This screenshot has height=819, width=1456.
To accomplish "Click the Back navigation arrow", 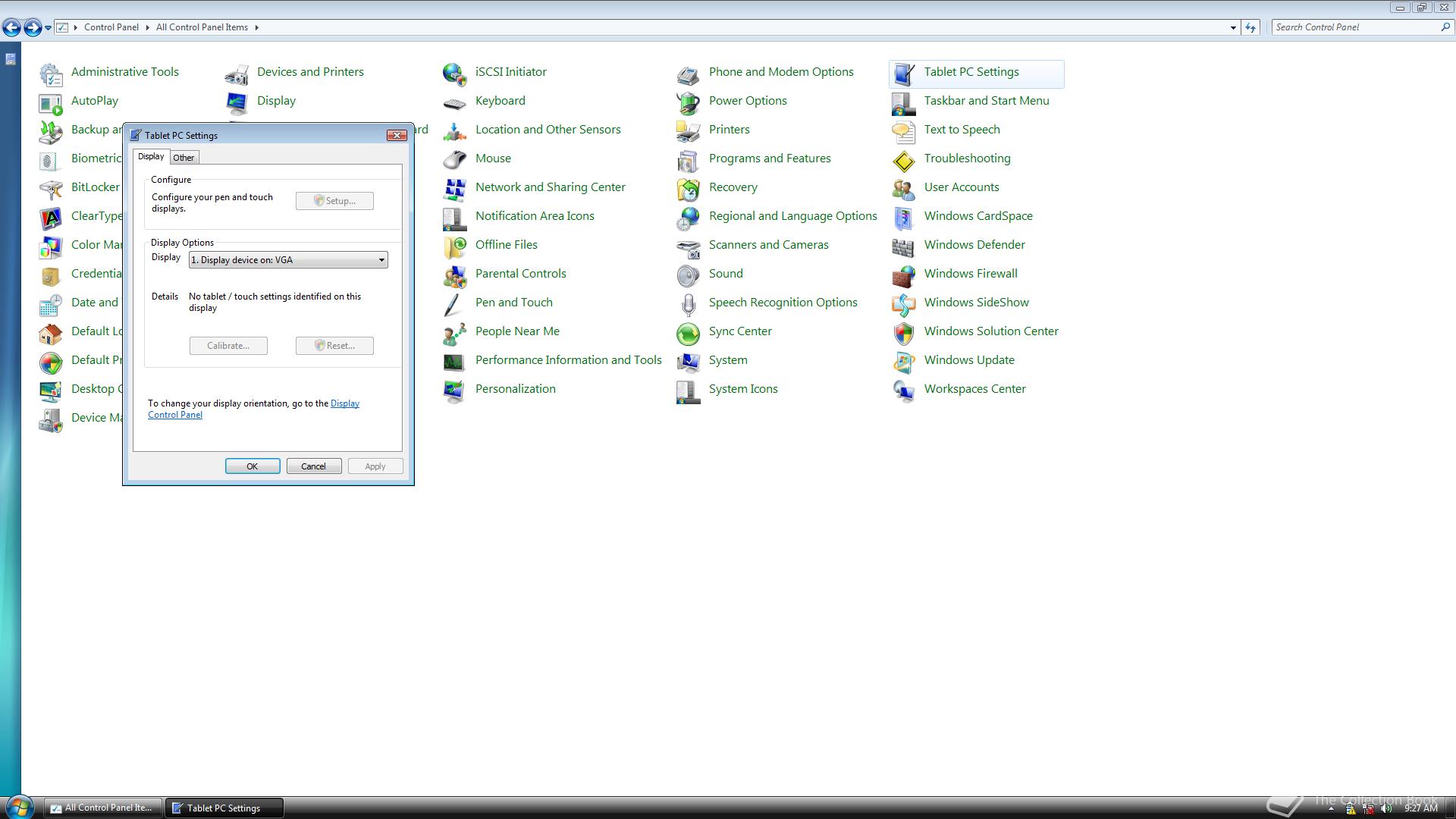I will tap(11, 28).
